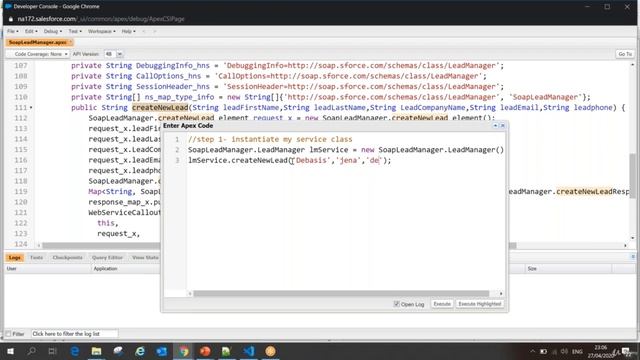Open the Help menu
The image size is (640, 360).
pyautogui.click(x=128, y=31)
